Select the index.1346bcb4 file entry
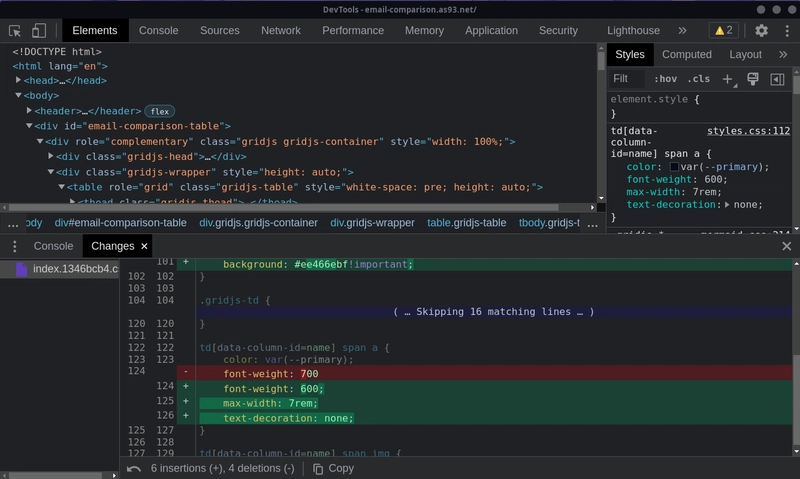The image size is (800, 479). pyautogui.click(x=60, y=269)
